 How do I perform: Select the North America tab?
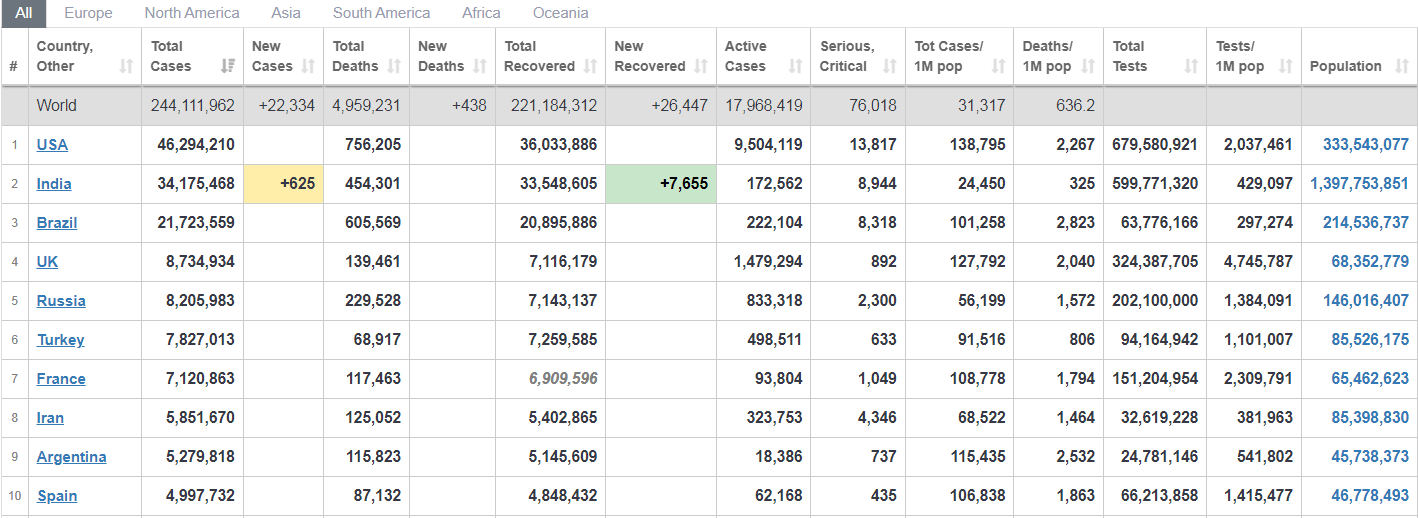[x=192, y=13]
